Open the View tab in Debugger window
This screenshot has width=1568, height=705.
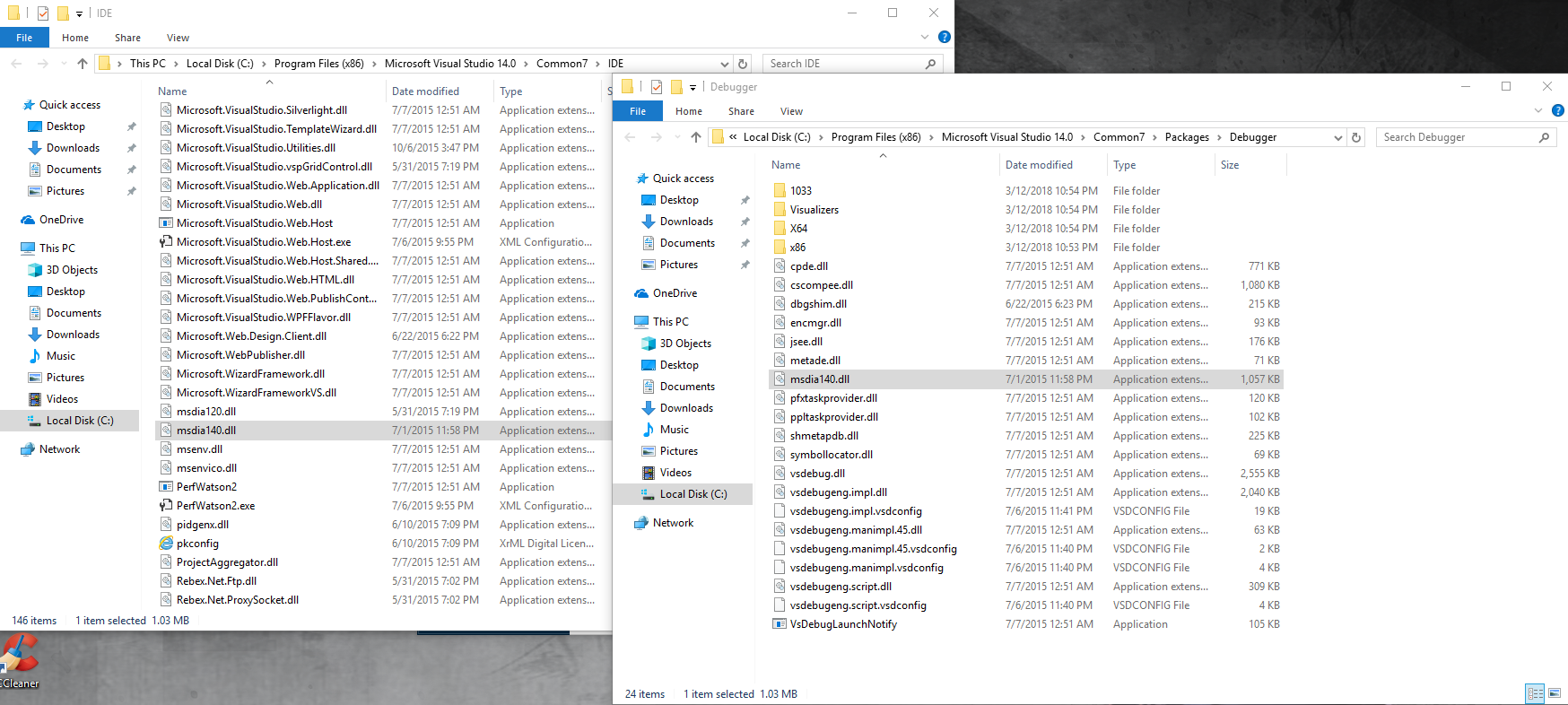[x=791, y=111]
